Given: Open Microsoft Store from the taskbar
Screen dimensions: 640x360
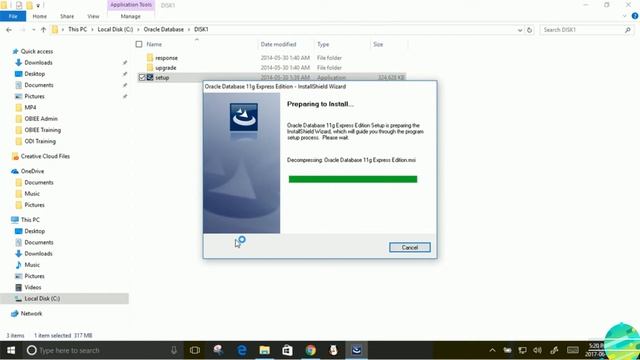Looking at the screenshot, I should 287,350.
